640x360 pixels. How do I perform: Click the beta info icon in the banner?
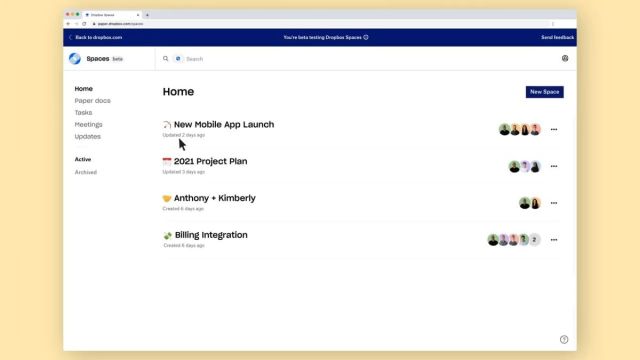coord(366,37)
